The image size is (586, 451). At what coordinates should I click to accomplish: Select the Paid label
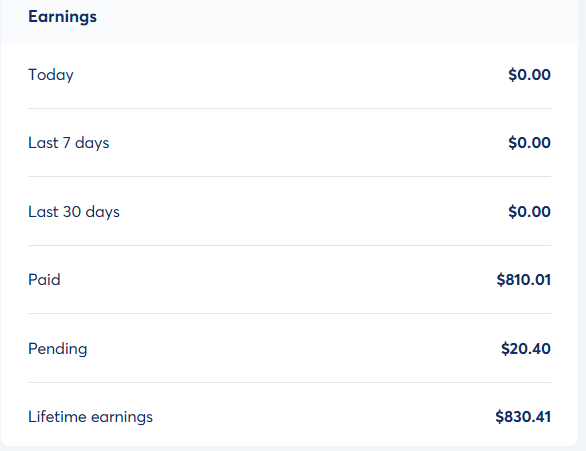(44, 280)
